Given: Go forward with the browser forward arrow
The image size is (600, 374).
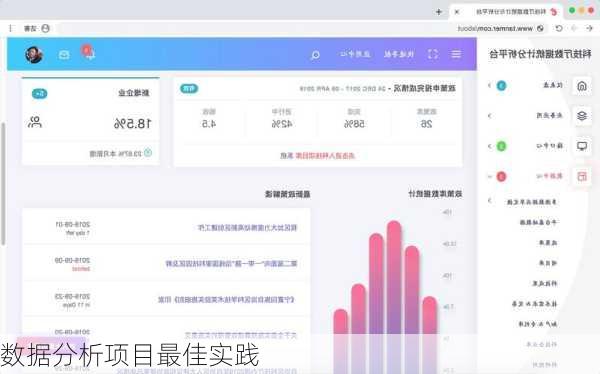Looking at the screenshot, I should (574, 28).
